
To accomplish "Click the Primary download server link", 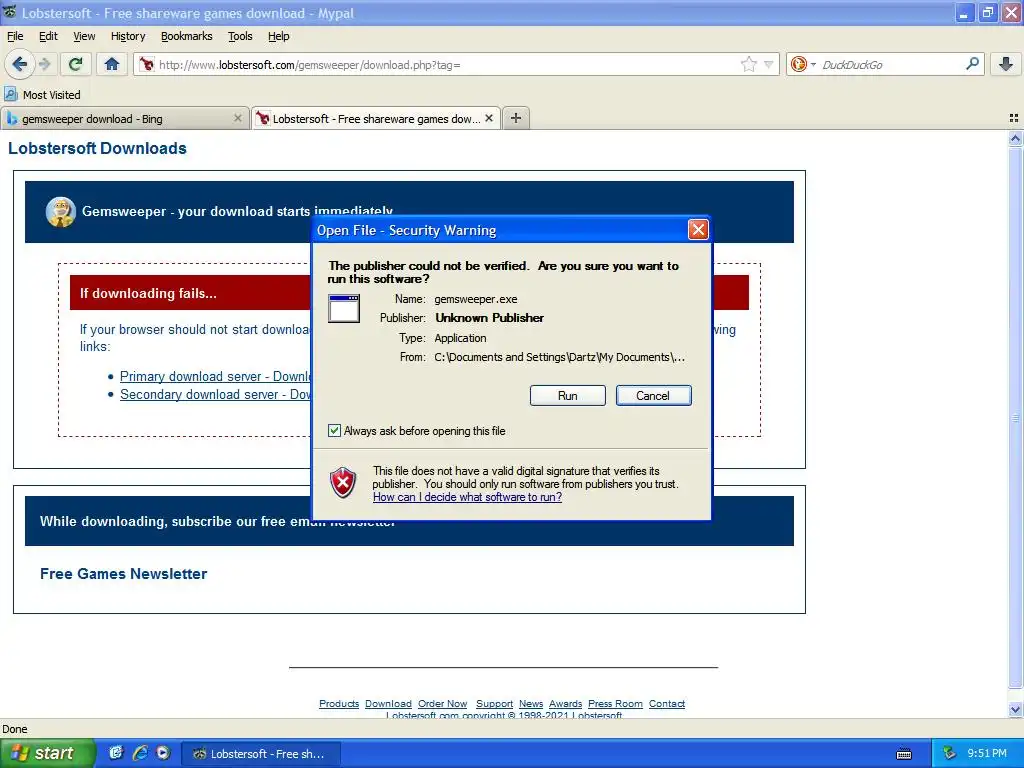I will (214, 376).
